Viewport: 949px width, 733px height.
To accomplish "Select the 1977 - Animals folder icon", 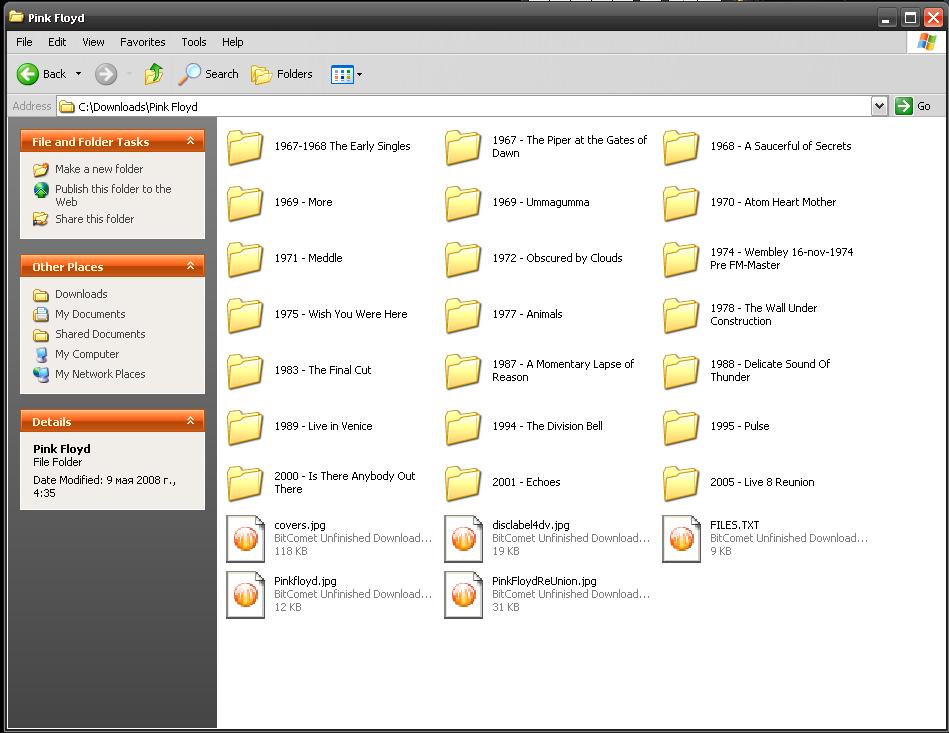I will point(463,315).
